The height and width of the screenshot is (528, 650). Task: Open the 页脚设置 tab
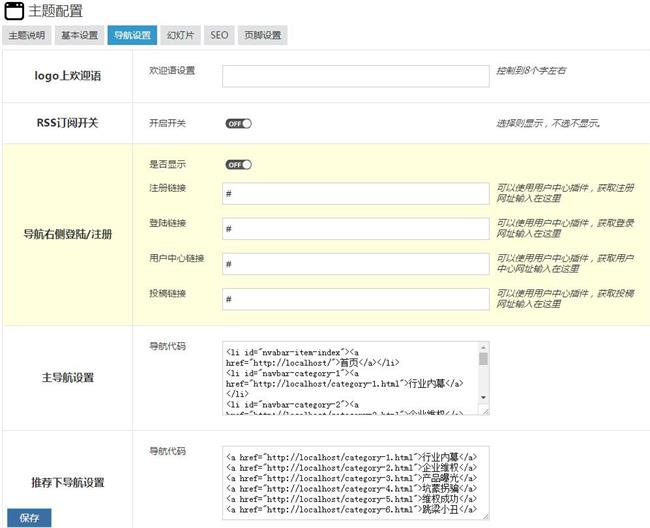click(x=262, y=35)
